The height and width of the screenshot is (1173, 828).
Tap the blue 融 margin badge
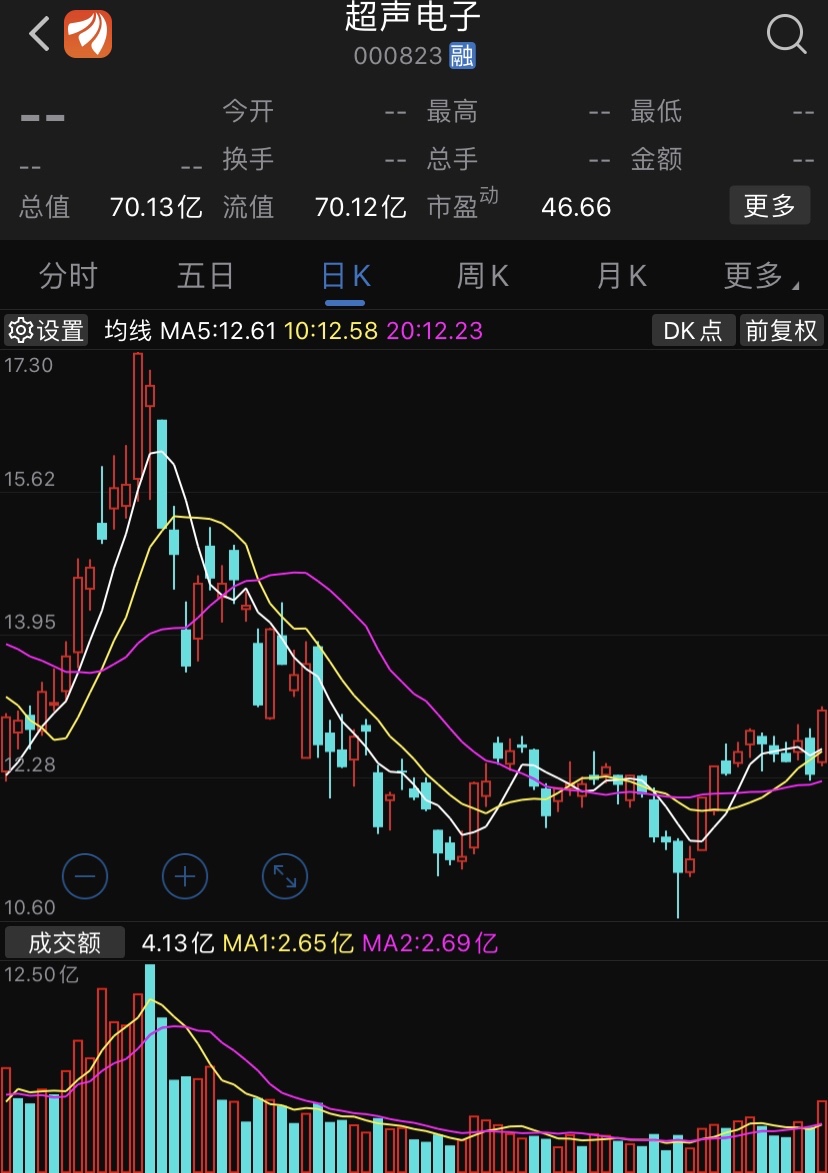coord(462,56)
